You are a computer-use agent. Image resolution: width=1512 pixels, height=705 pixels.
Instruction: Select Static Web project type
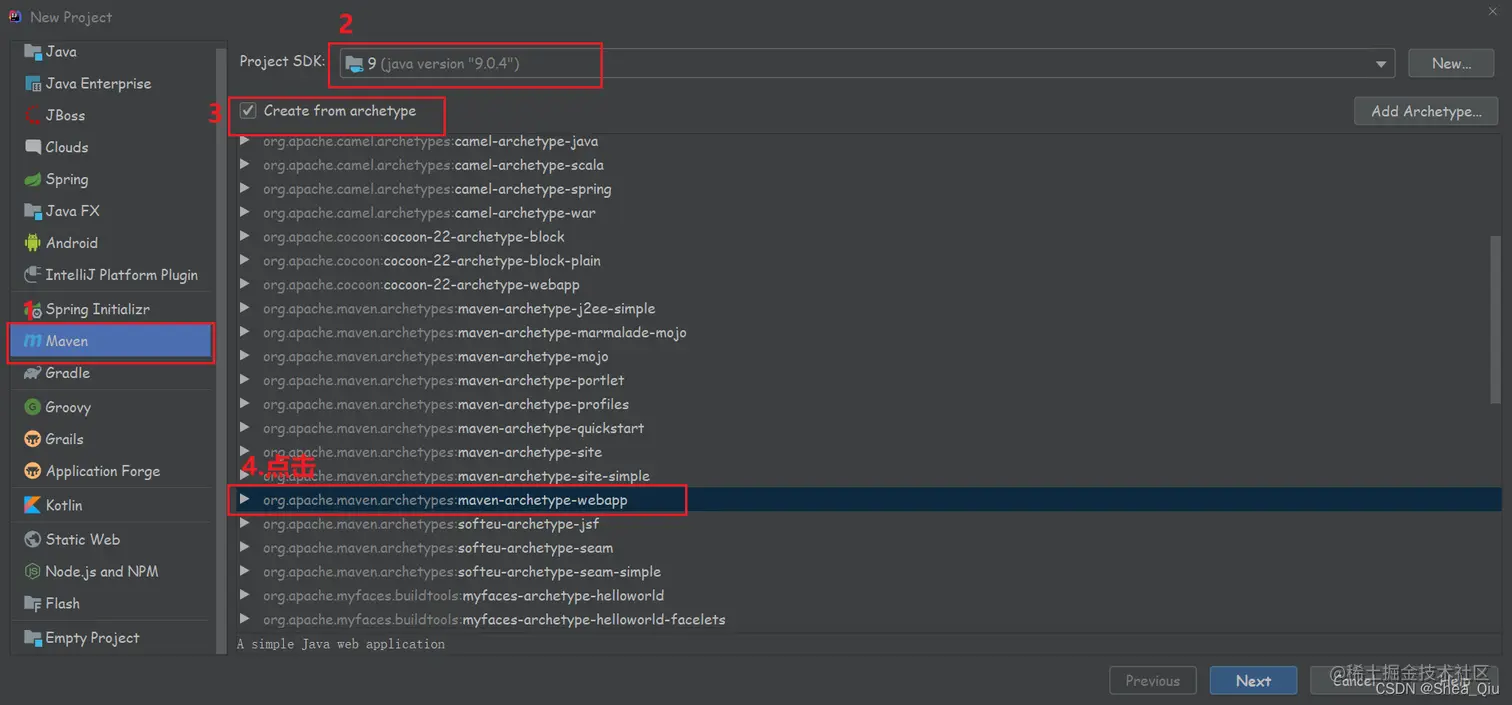click(x=112, y=540)
